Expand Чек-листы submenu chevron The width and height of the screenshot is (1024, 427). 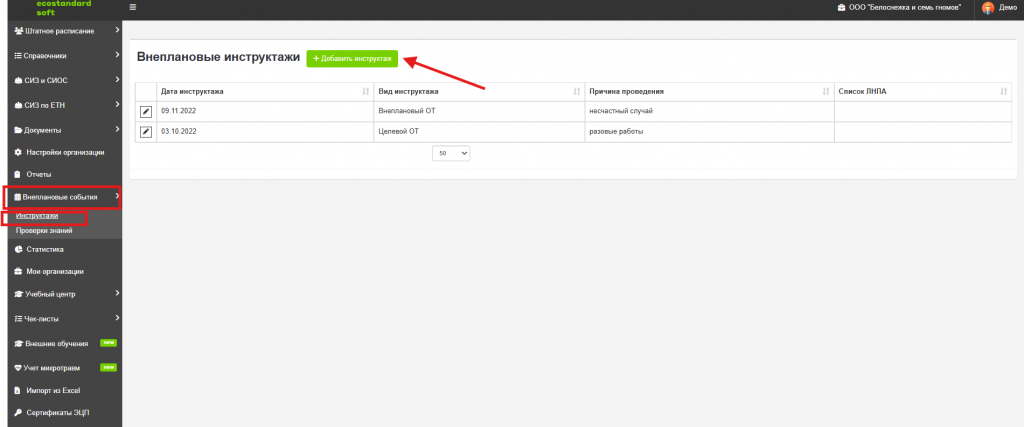(116, 319)
